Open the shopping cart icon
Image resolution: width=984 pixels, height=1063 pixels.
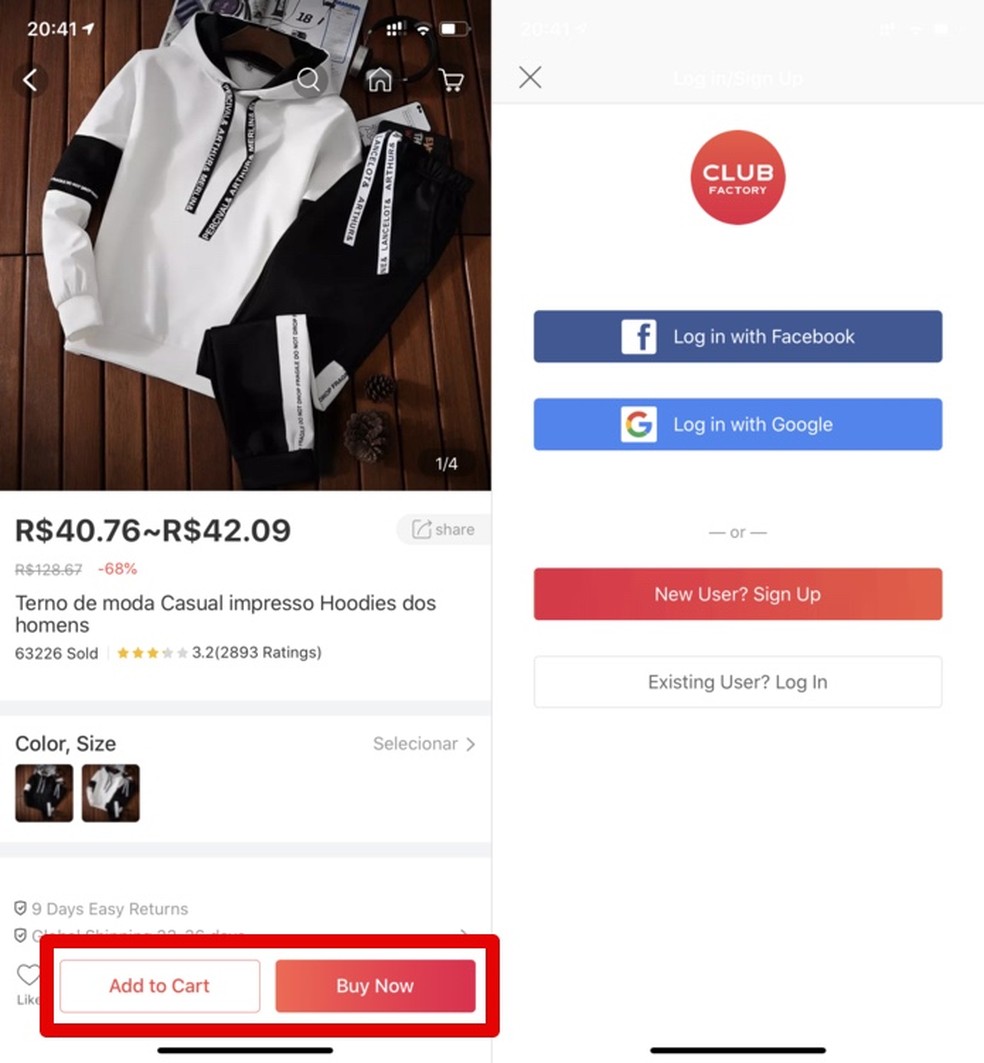point(451,80)
